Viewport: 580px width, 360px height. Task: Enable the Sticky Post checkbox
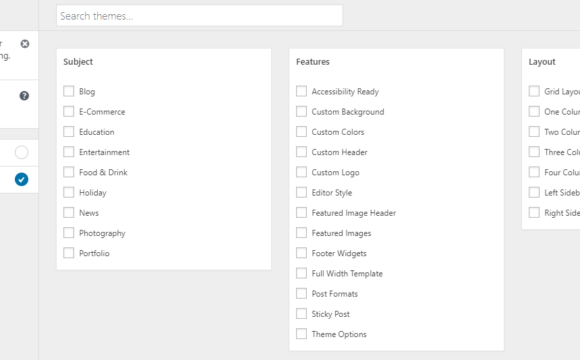tap(301, 314)
